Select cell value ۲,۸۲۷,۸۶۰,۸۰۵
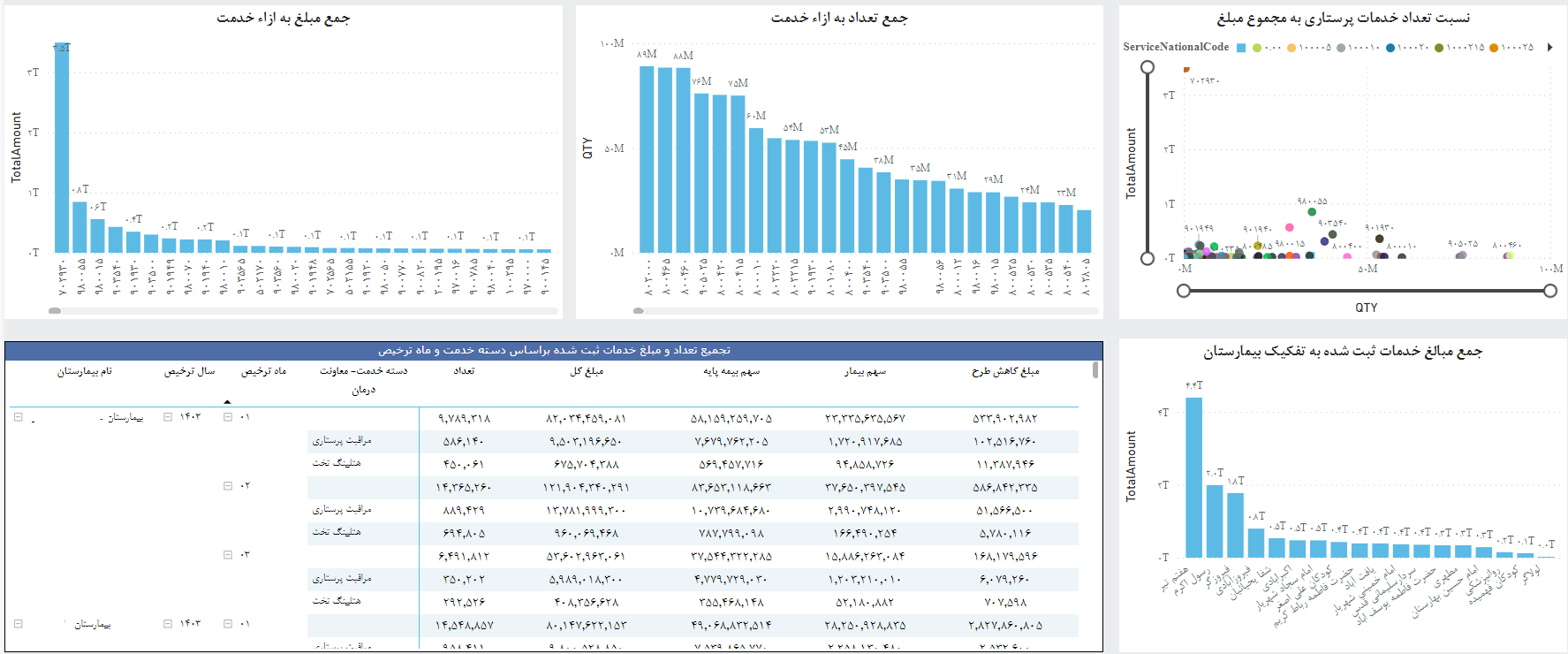 [x=1005, y=625]
